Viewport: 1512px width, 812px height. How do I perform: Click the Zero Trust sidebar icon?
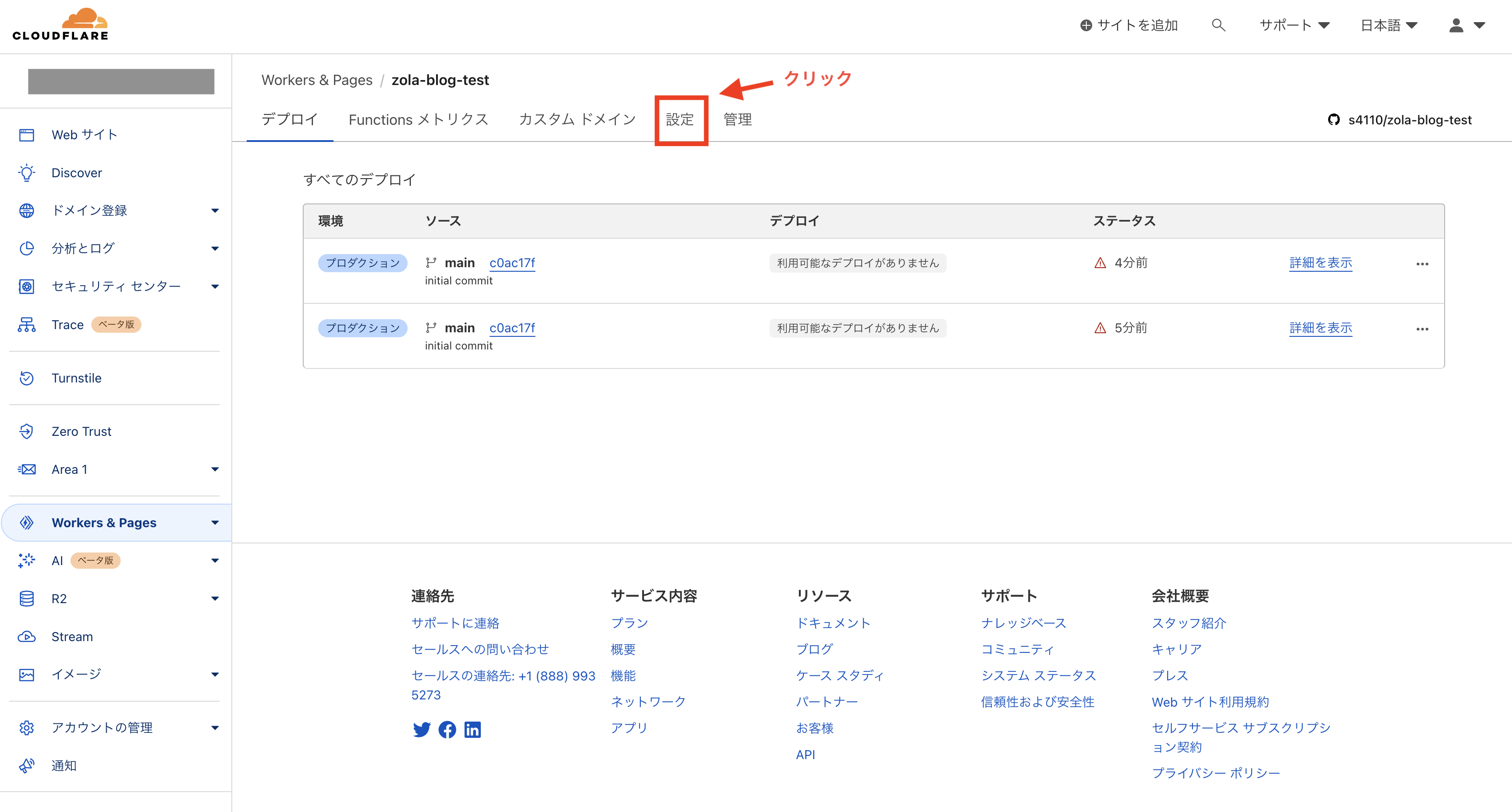[x=26, y=431]
